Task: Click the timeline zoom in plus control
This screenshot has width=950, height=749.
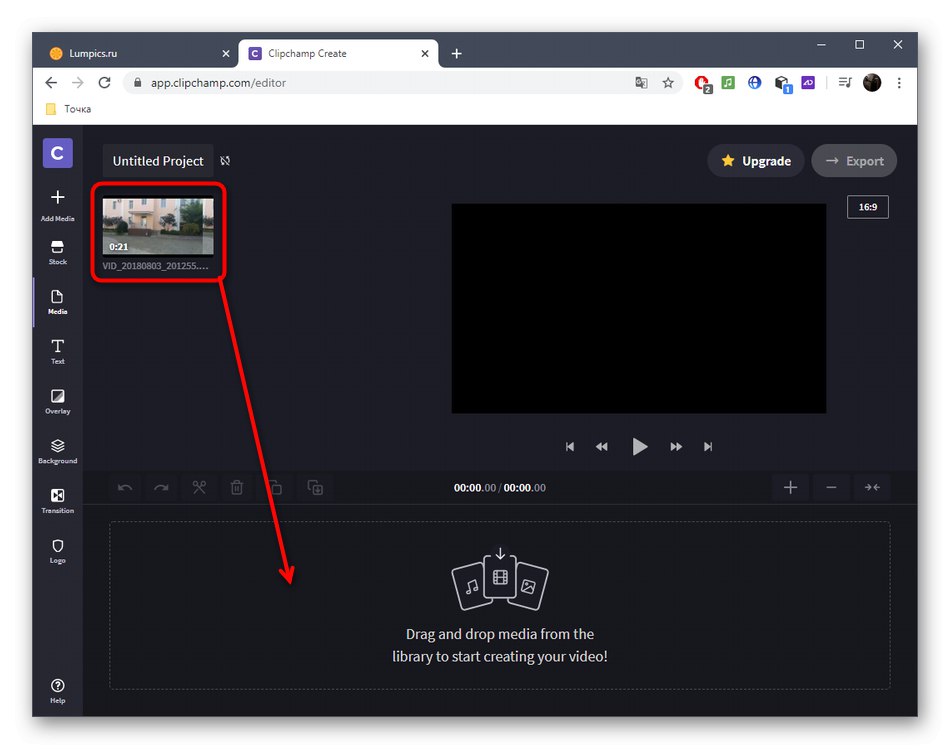Action: point(790,487)
